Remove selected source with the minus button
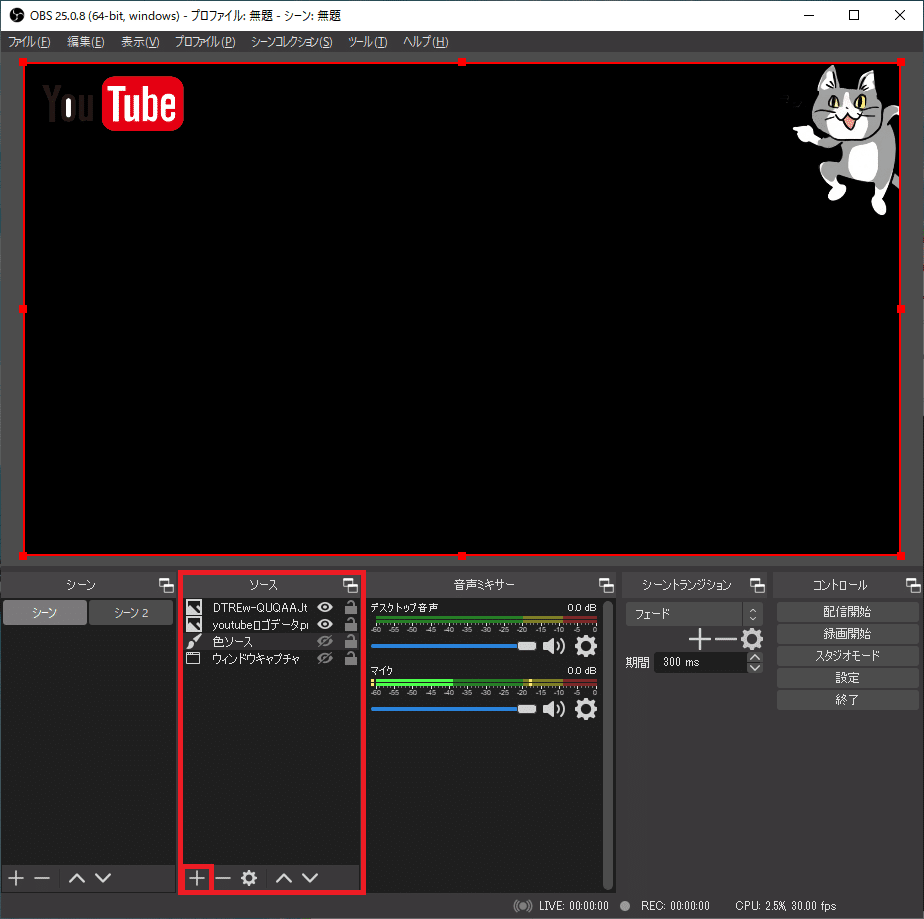924x919 pixels. tap(223, 878)
